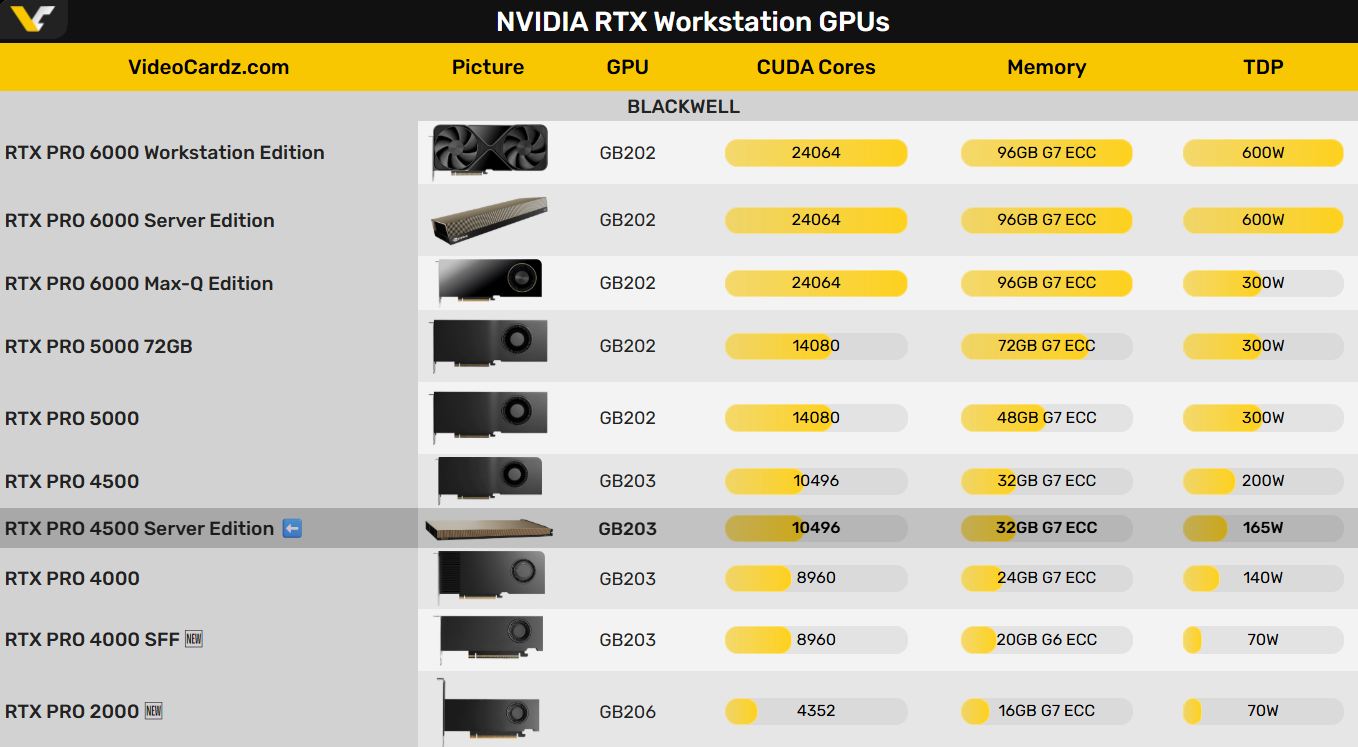Click the BLACKWELL section heading
The height and width of the screenshot is (747, 1358).
coord(683,106)
